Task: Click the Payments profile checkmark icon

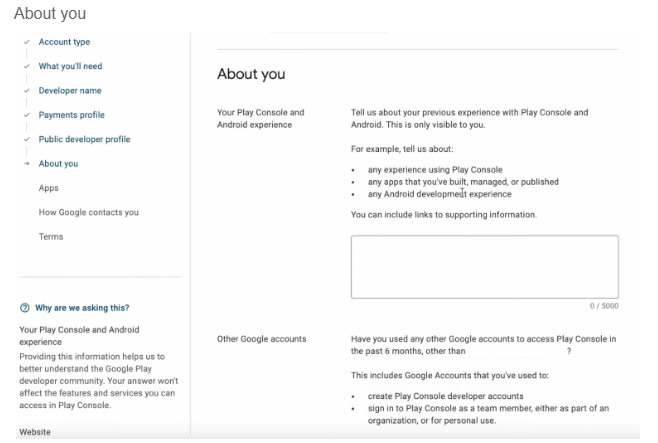Action: click(x=26, y=115)
